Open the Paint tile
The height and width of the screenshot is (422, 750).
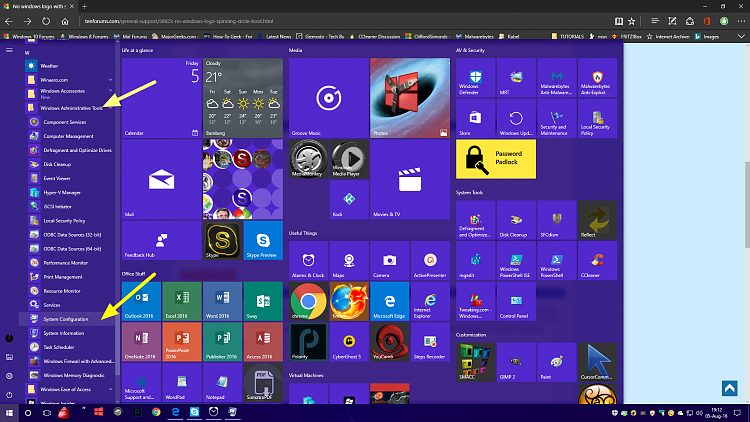point(557,362)
